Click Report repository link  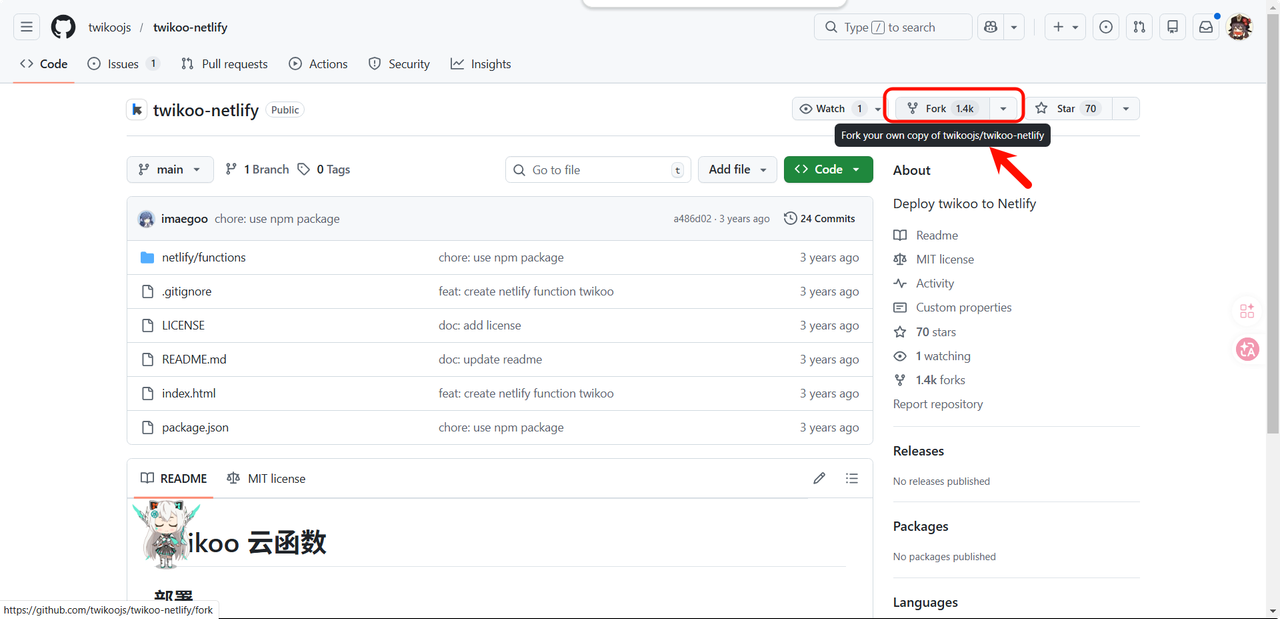(938, 404)
